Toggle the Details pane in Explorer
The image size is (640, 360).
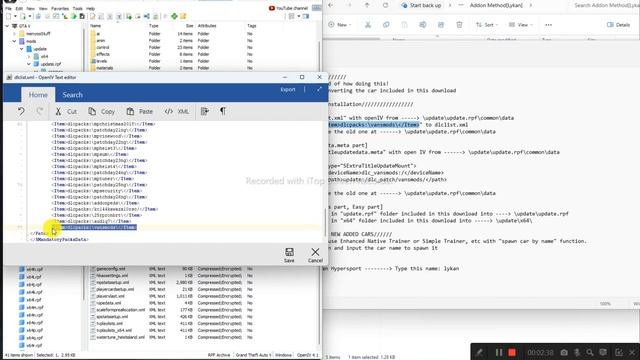tap(618, 25)
